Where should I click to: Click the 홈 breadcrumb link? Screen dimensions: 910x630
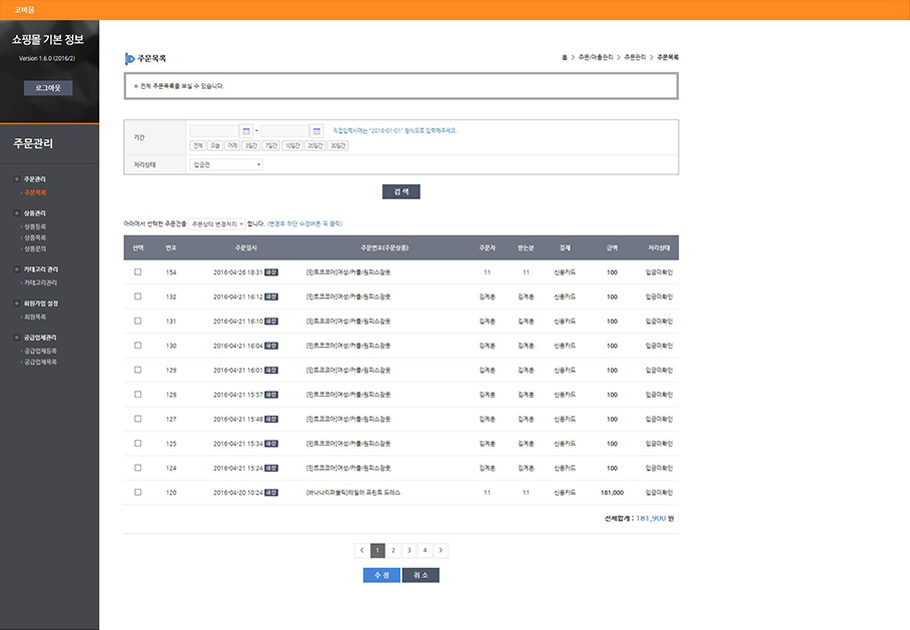click(565, 57)
